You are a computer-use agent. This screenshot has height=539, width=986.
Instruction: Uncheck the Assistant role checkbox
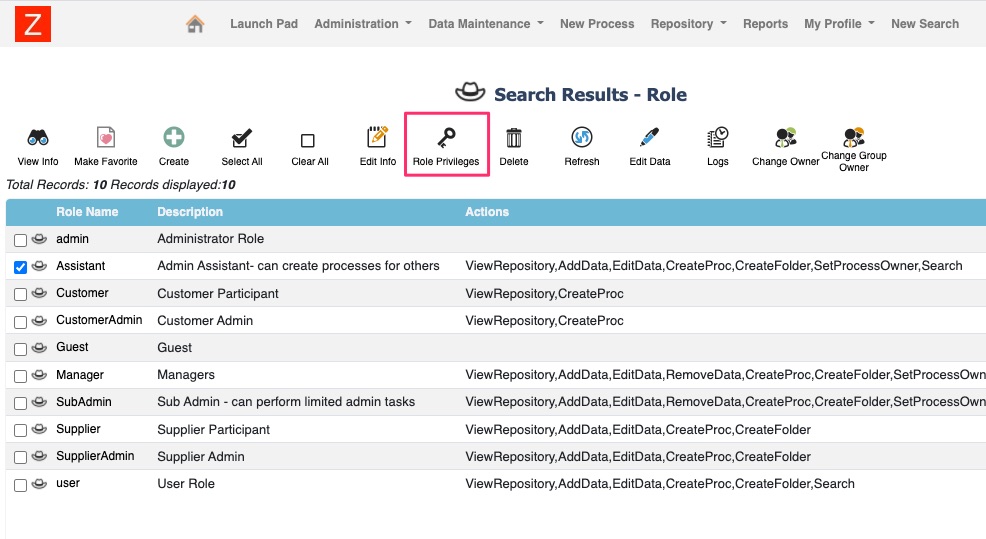[x=20, y=267]
